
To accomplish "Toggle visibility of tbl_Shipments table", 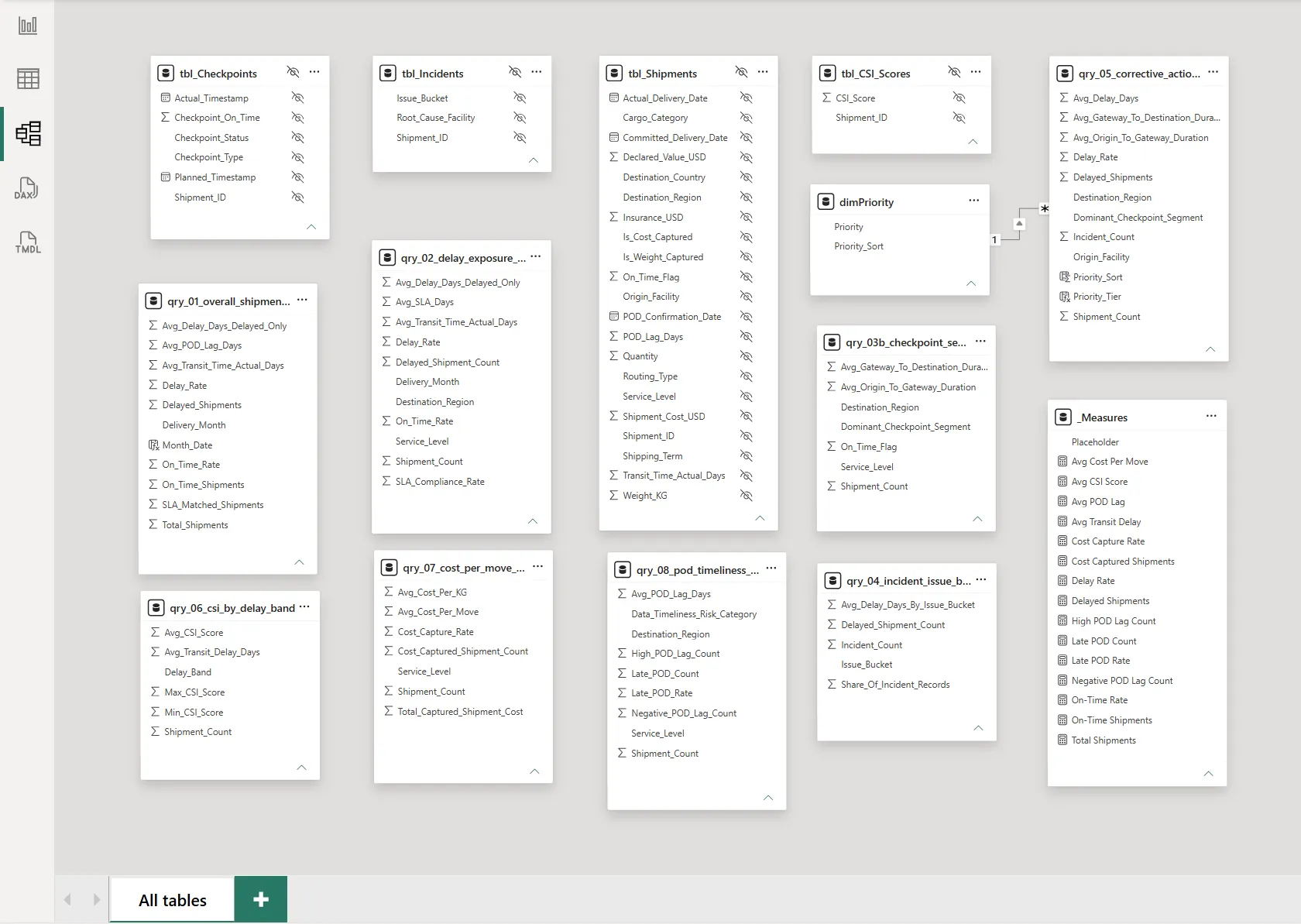I will 741,72.
